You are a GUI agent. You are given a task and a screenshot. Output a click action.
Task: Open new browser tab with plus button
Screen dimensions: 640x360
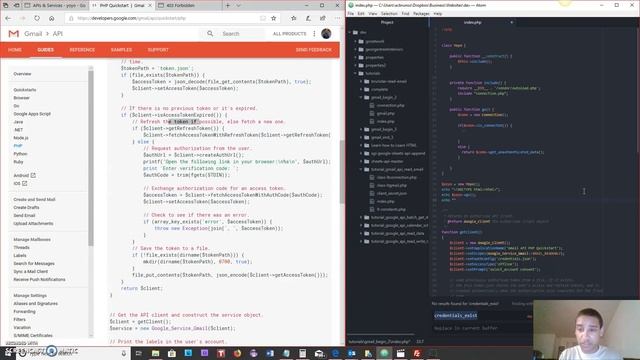[x=228, y=5]
